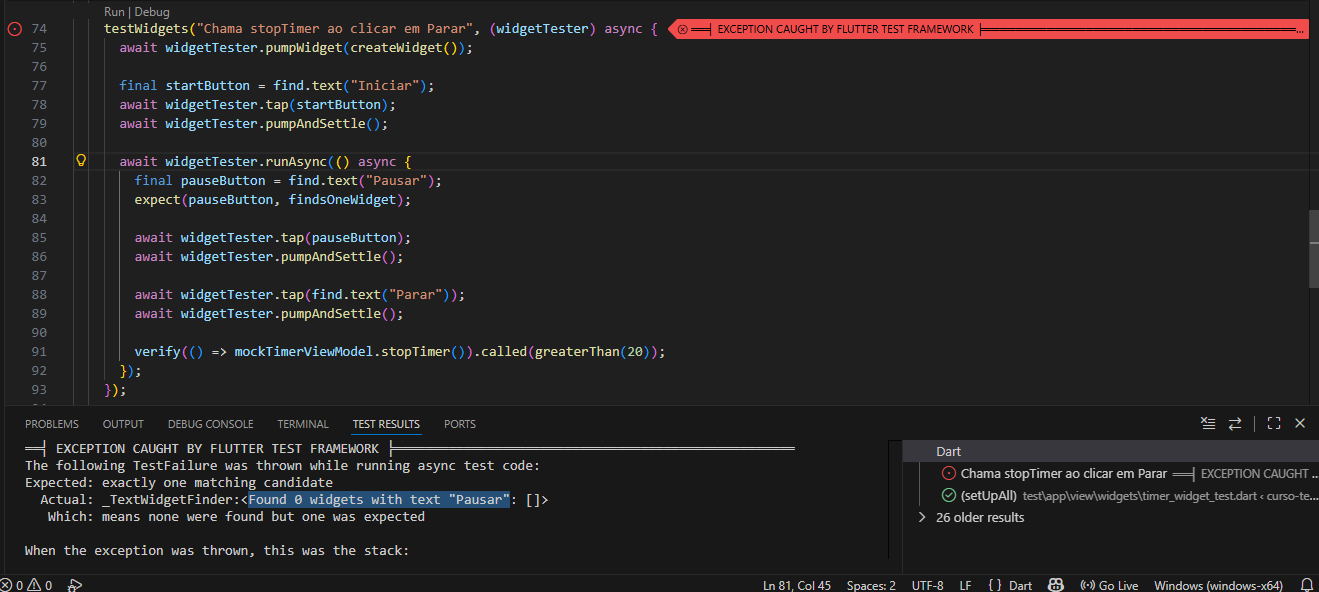Click the errors and warnings count in the status bar
Screen dimensions: 1319x592
[27, 585]
